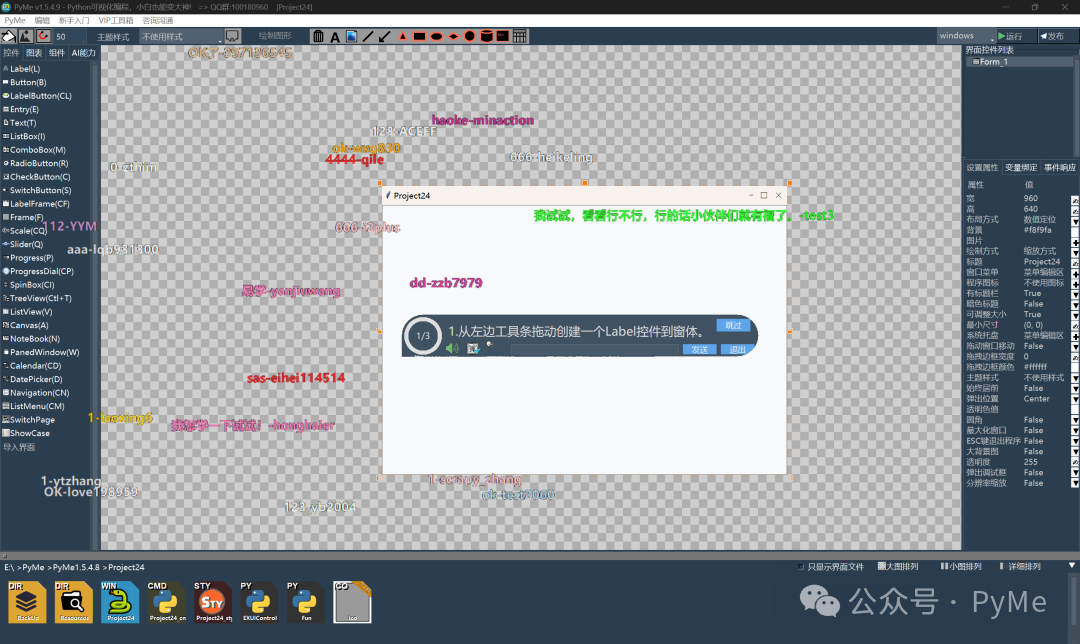Image resolution: width=1080 pixels, height=644 pixels.
Task: Open the VIP工具箱 menu
Action: tap(116, 21)
